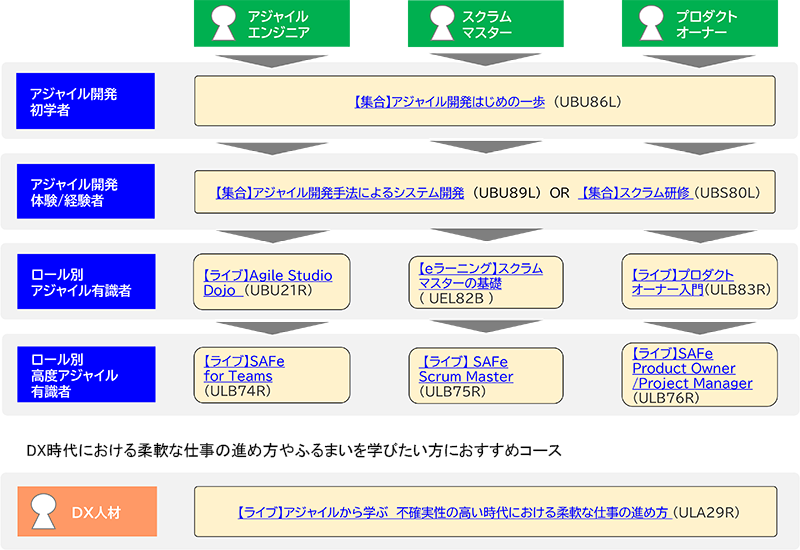Open 【ライブ】Agile Studio Dojo link
Screen dimensions: 800x550
coord(267,283)
